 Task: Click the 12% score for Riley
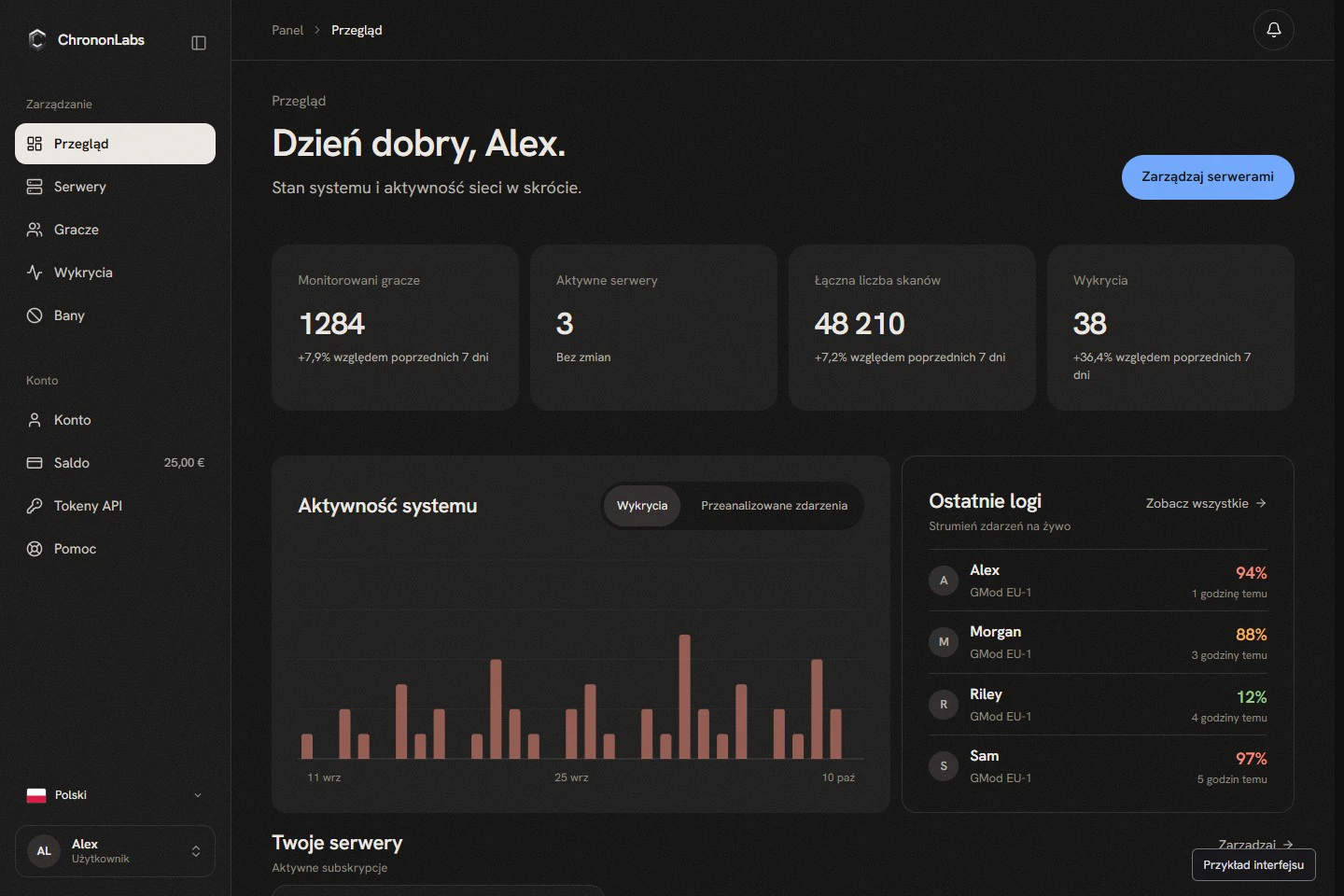(x=1252, y=697)
